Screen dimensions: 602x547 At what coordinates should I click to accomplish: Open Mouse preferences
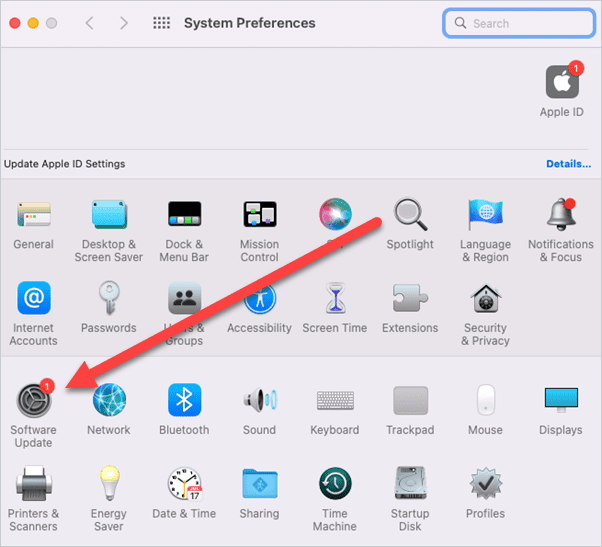pos(486,400)
